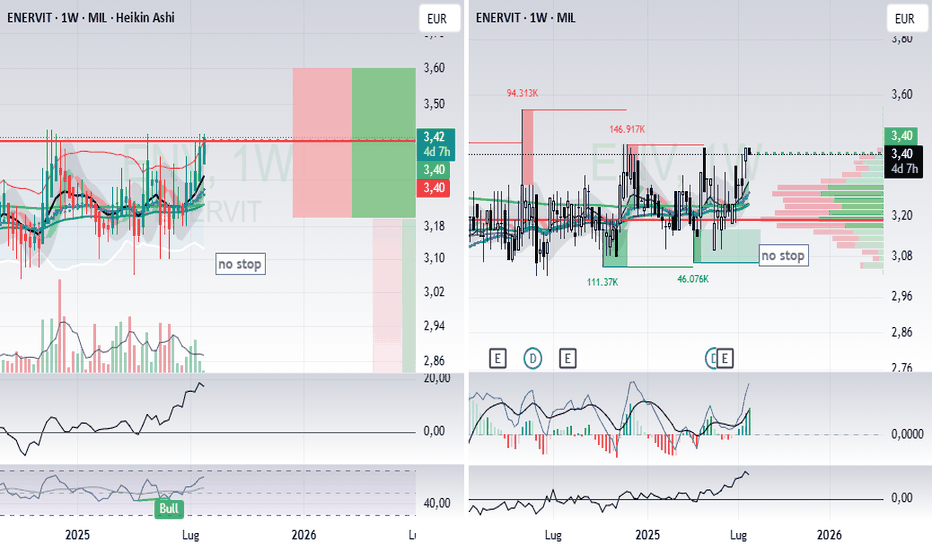Screen dimensions: 932x550
Task: Click the green 111.37K volume label
Action: tap(603, 282)
